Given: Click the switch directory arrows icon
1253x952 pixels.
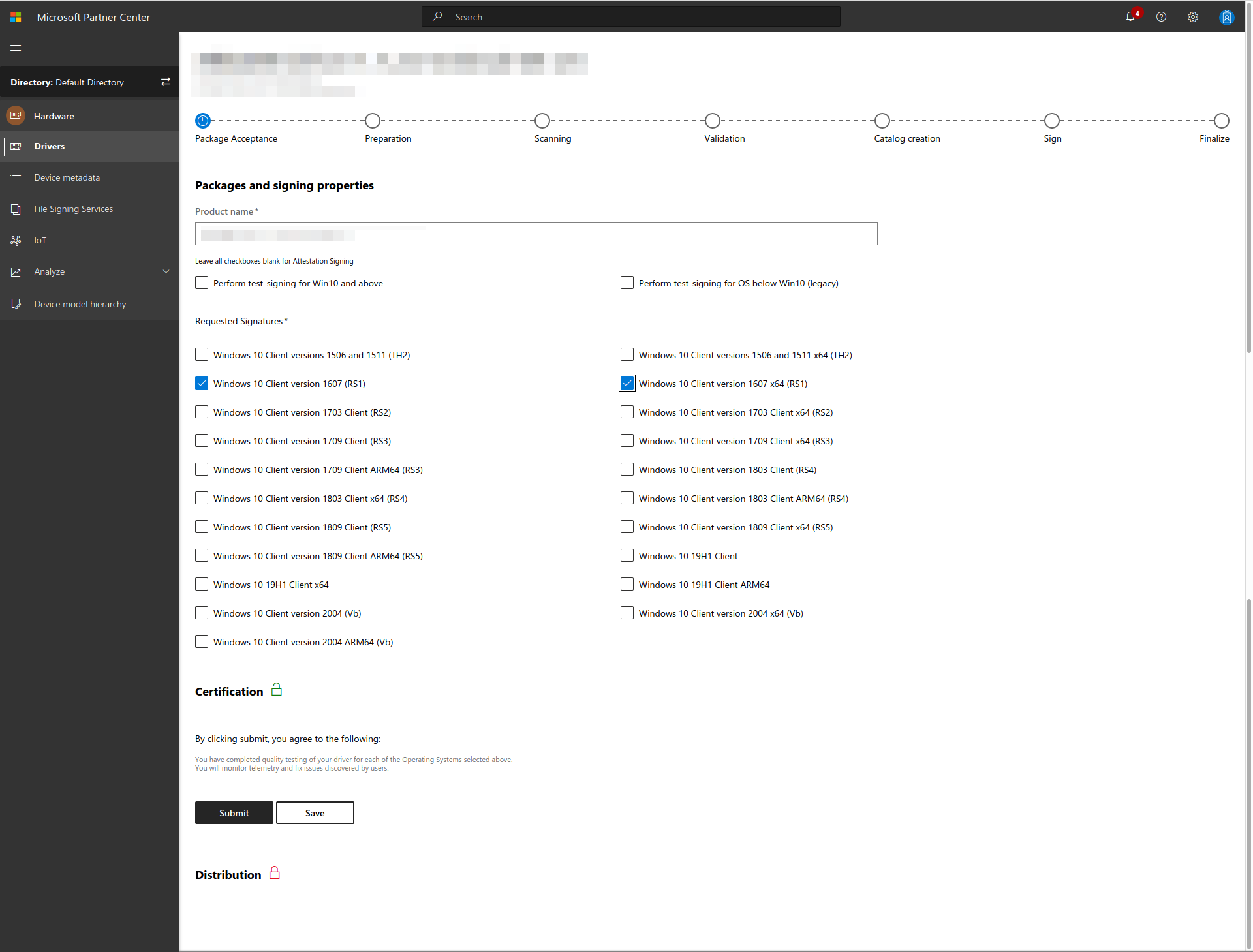Looking at the screenshot, I should coord(166,82).
